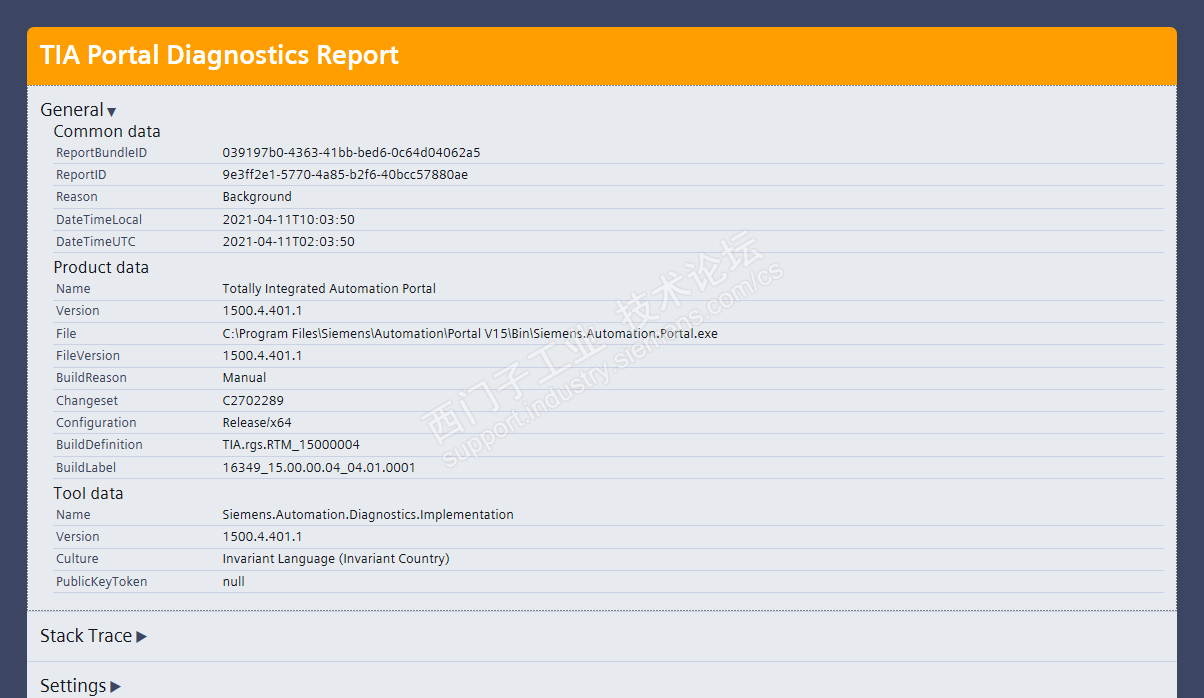Click the Siemens.Automation.Diagnostics.Implementation tool name

(368, 515)
